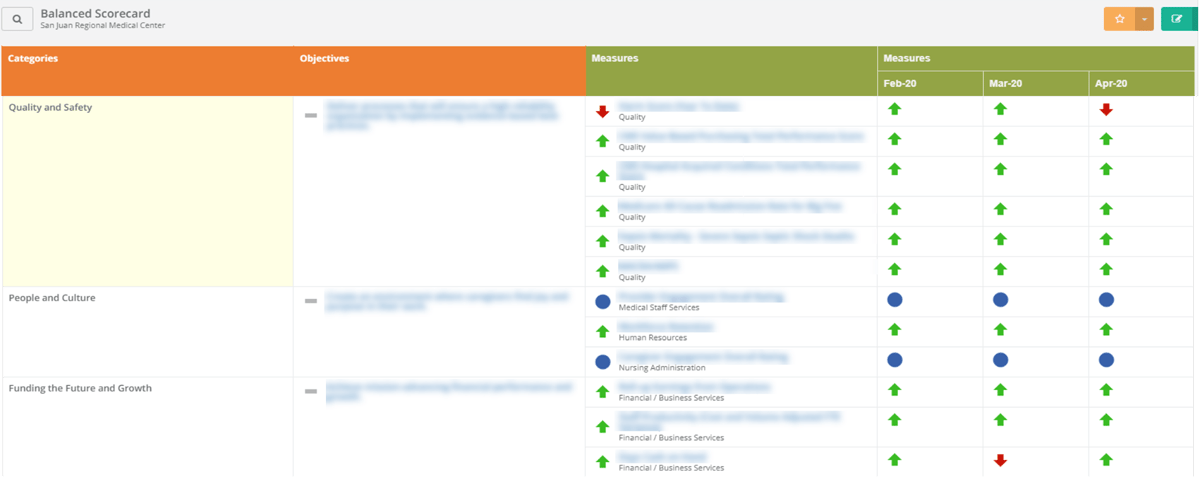Select the Apr-20 green arrow in the Human Resources row
1200x477 pixels.
coord(1106,329)
